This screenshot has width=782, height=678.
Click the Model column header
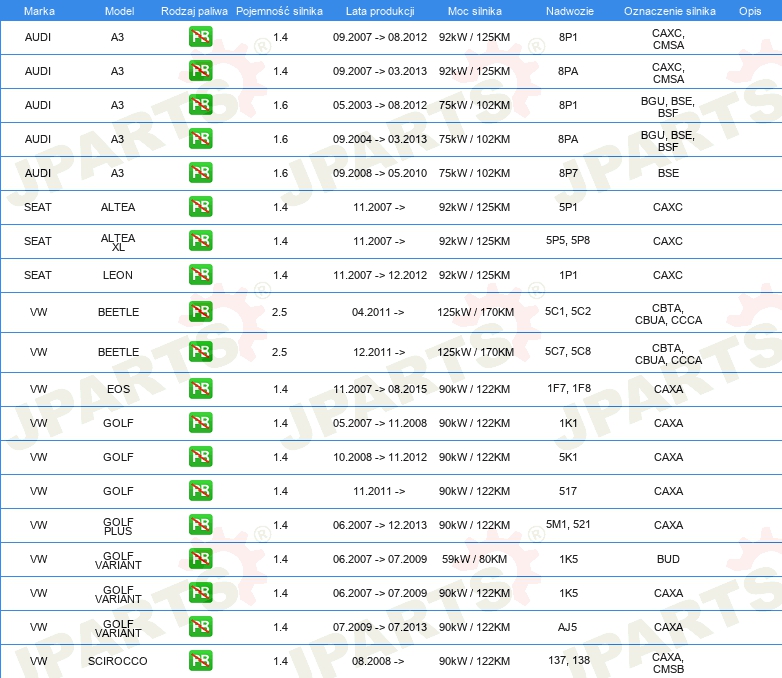tap(119, 11)
